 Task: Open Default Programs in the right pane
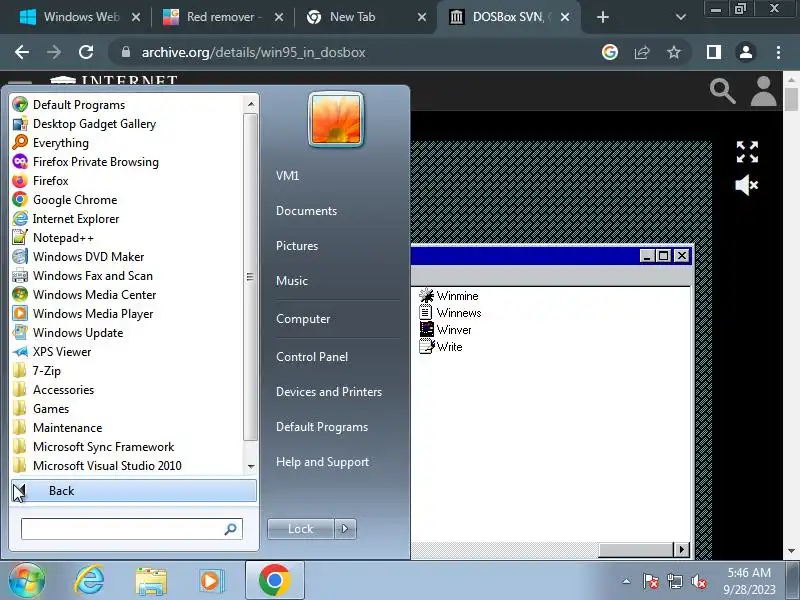click(x=321, y=427)
